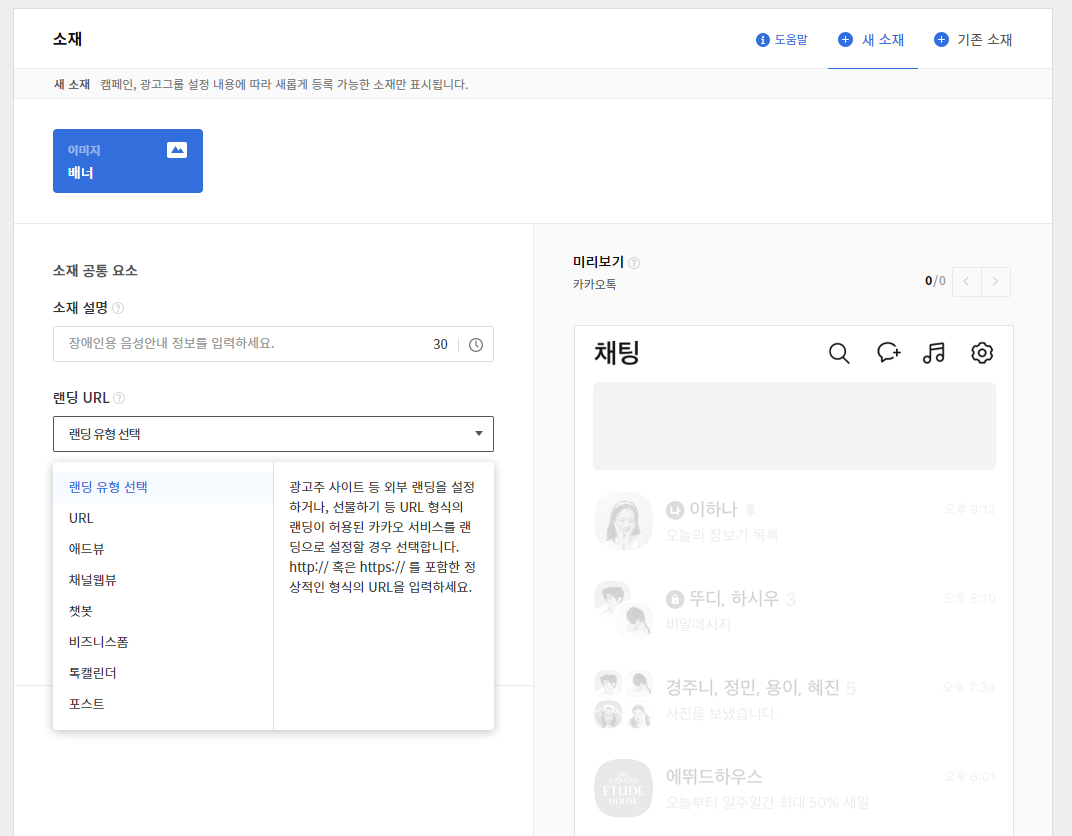Click the settings gear icon in preview
This screenshot has height=836, width=1072.
pos(982,353)
